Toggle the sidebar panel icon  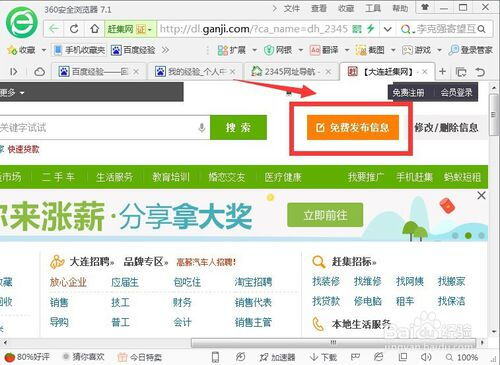point(14,72)
